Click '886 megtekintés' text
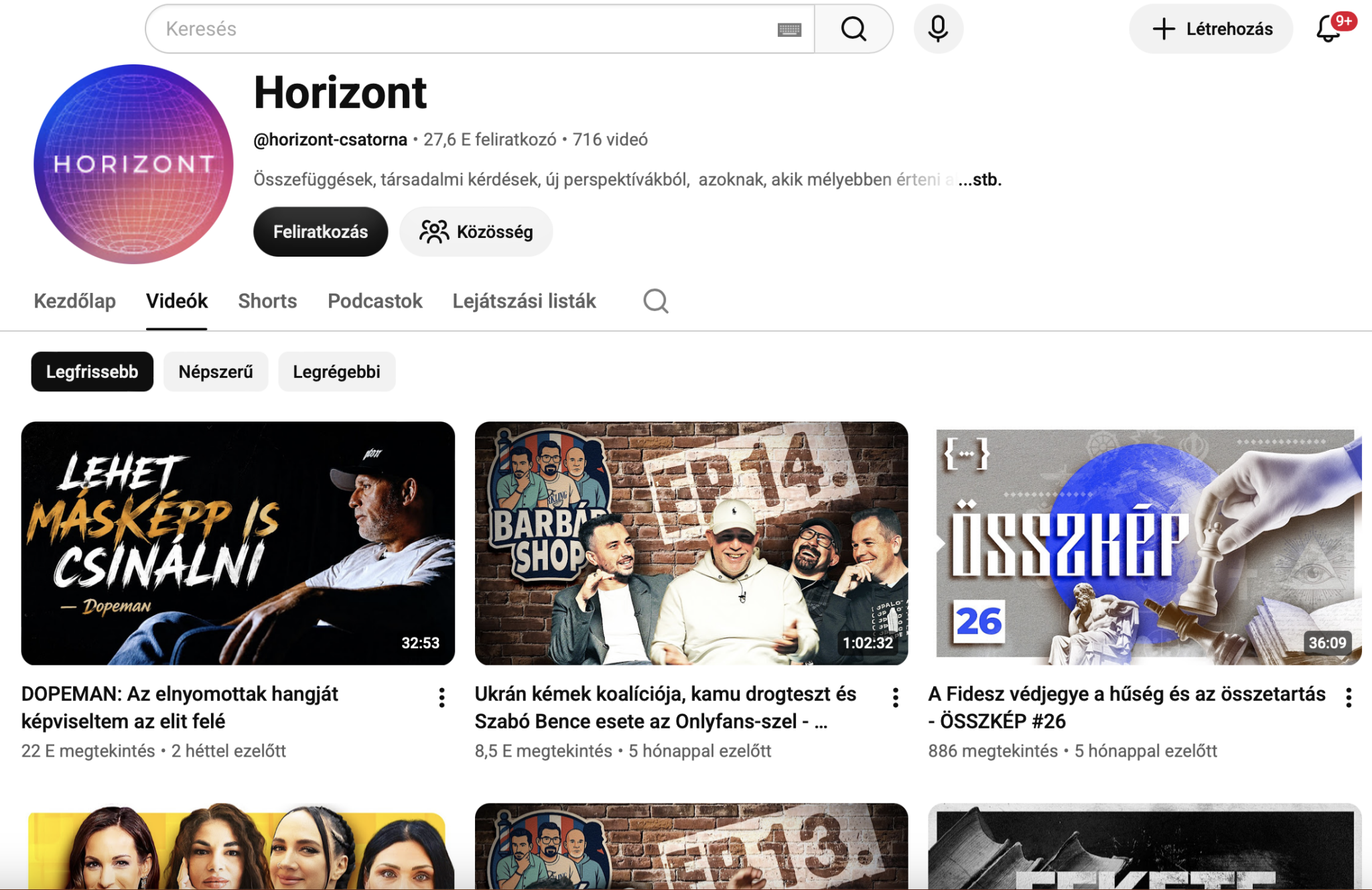Viewport: 1372px width, 890px height. point(993,751)
